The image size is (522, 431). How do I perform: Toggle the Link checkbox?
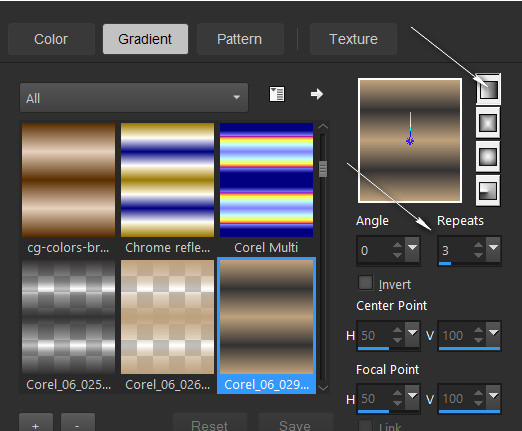pos(365,426)
